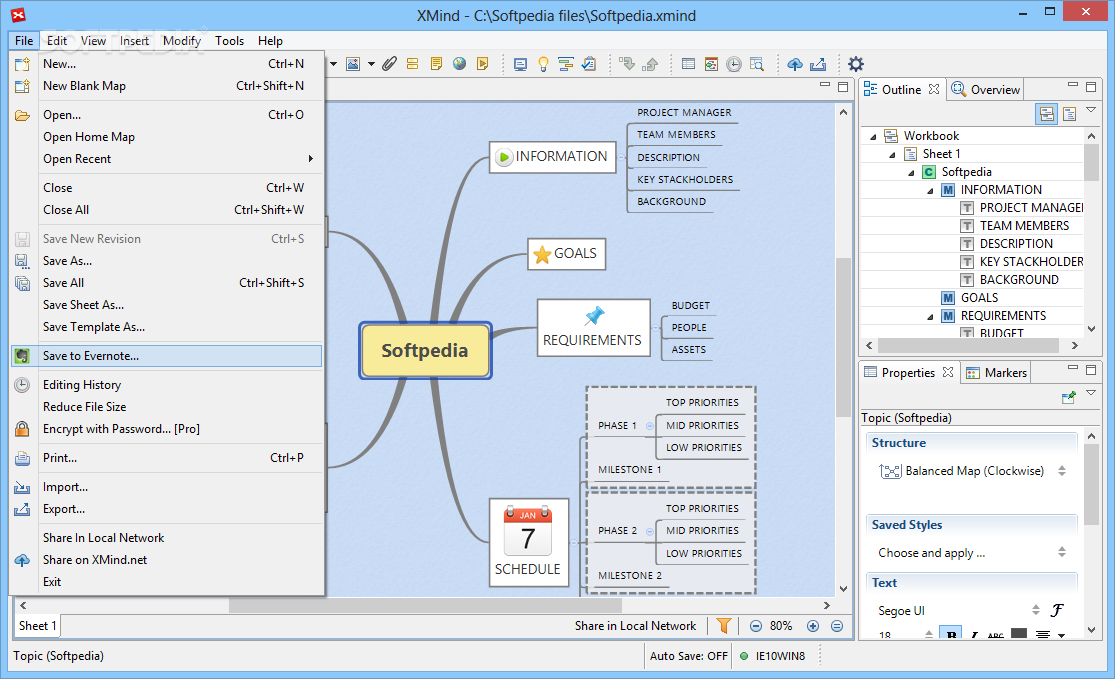
Task: Open the Edit menu
Action: 57,41
